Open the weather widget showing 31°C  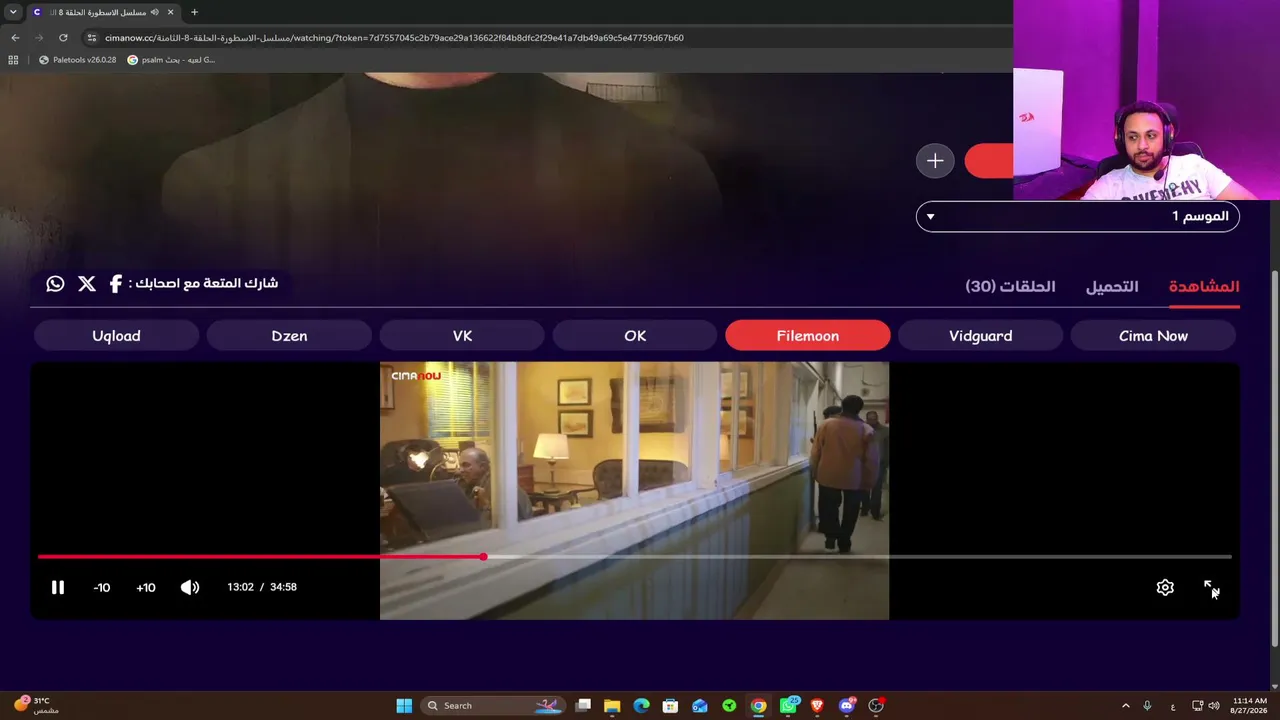36,706
